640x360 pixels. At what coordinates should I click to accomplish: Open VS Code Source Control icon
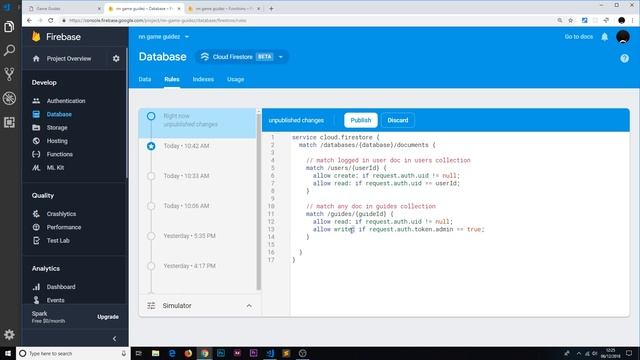coord(9,74)
